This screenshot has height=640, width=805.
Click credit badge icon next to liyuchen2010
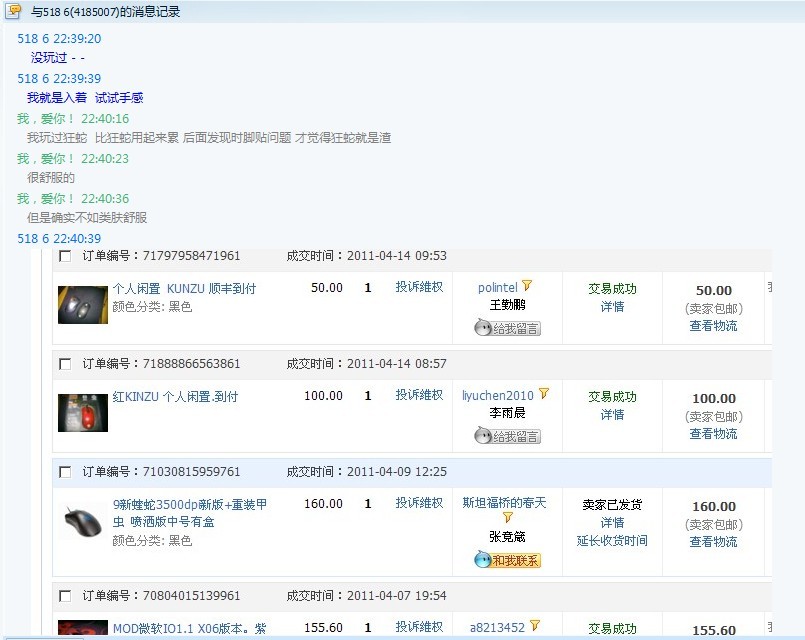(x=544, y=394)
